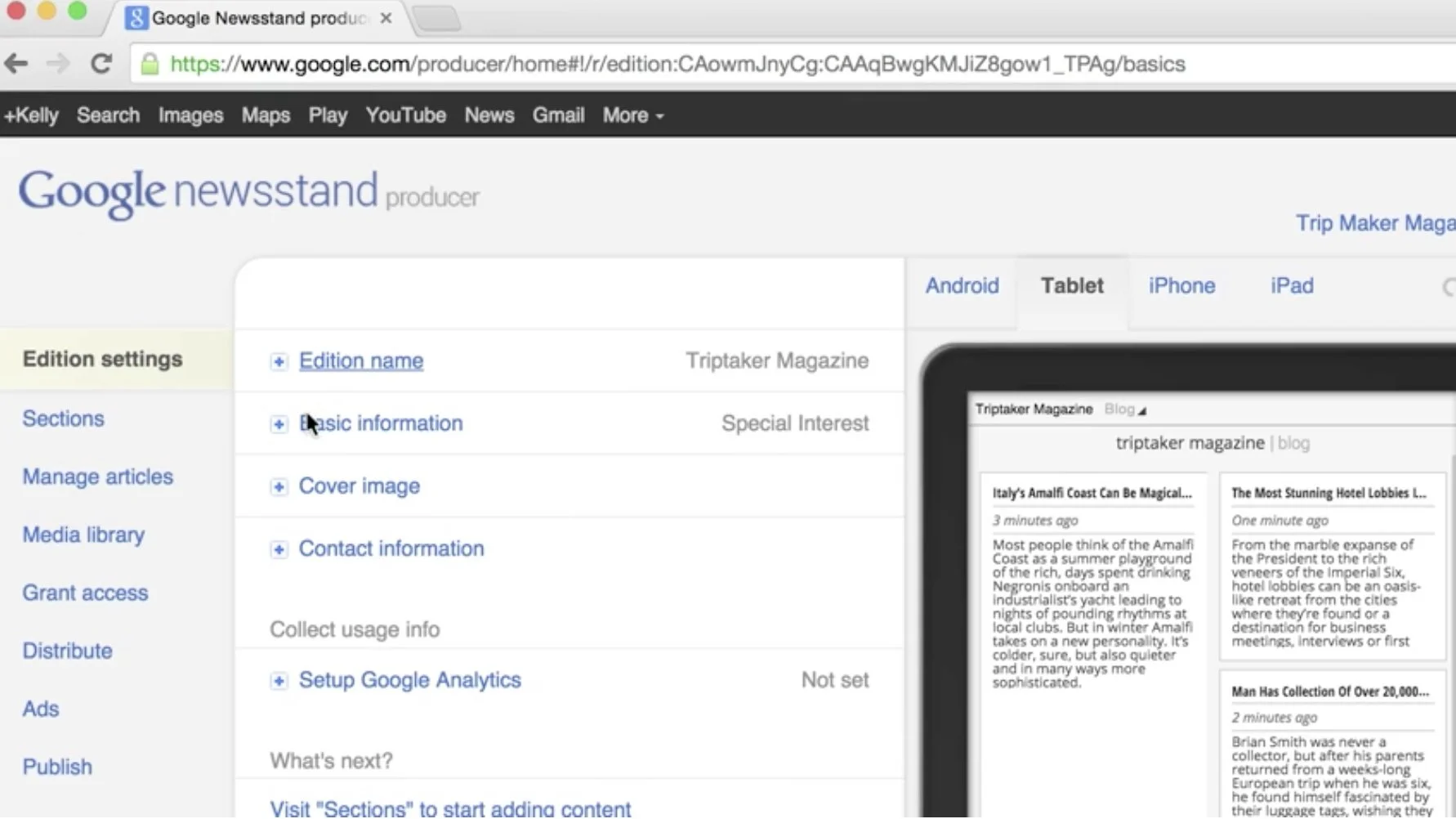Expand Contact information plus icon
1456x819 pixels.
(x=279, y=549)
